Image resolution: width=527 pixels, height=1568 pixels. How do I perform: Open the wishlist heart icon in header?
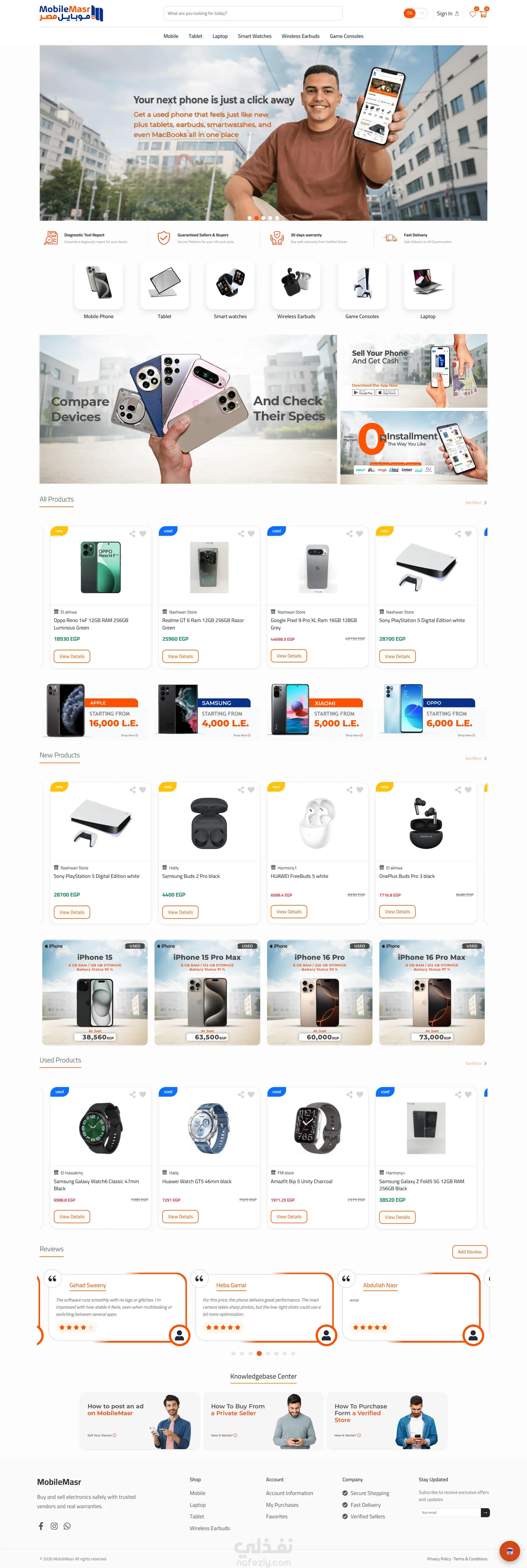(x=473, y=14)
